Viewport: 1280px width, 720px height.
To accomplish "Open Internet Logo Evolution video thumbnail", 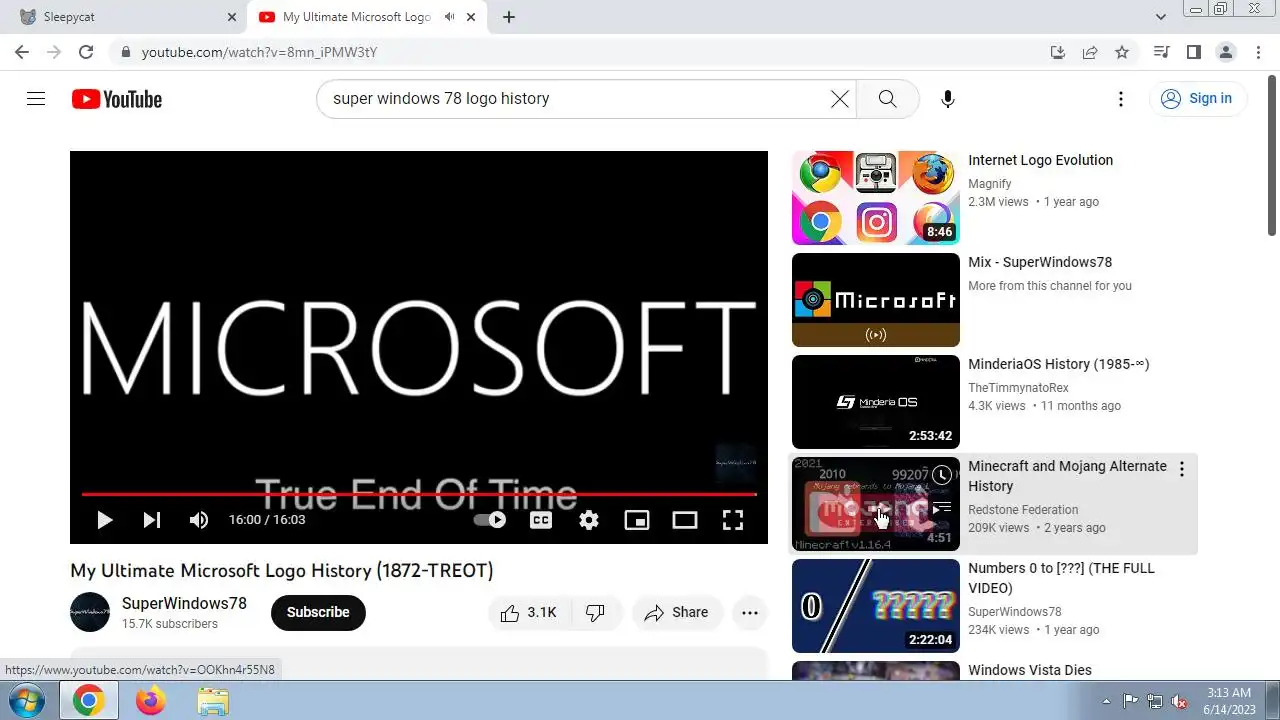I will pyautogui.click(x=876, y=198).
